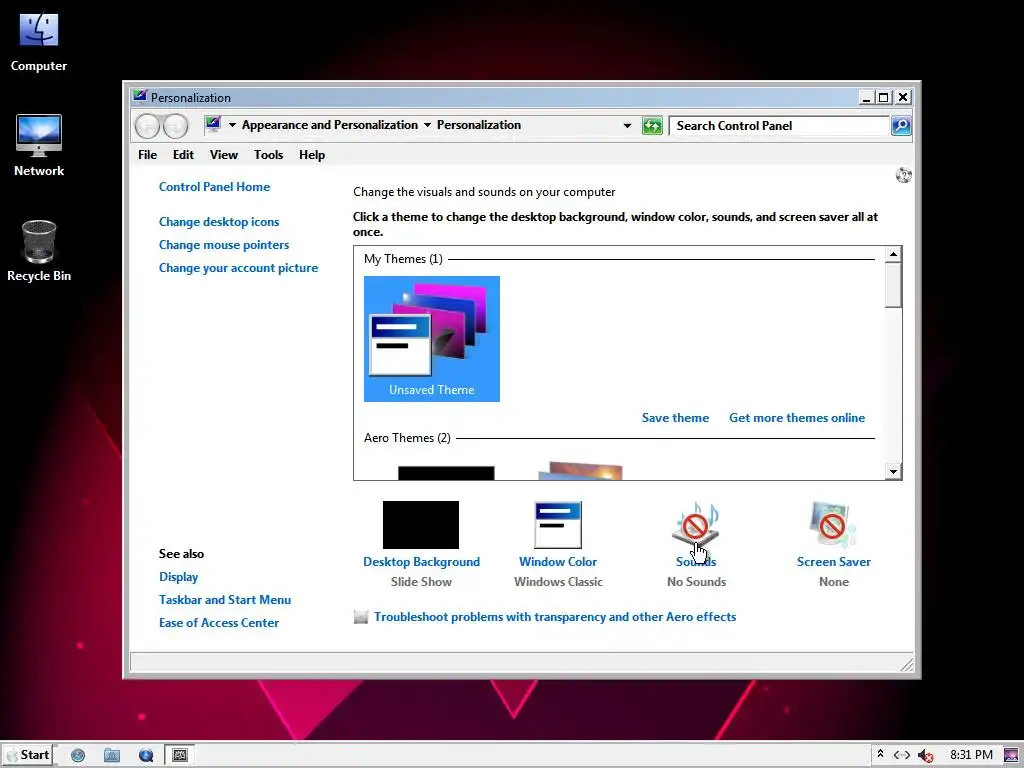Click the Search Control Panel field

780,125
